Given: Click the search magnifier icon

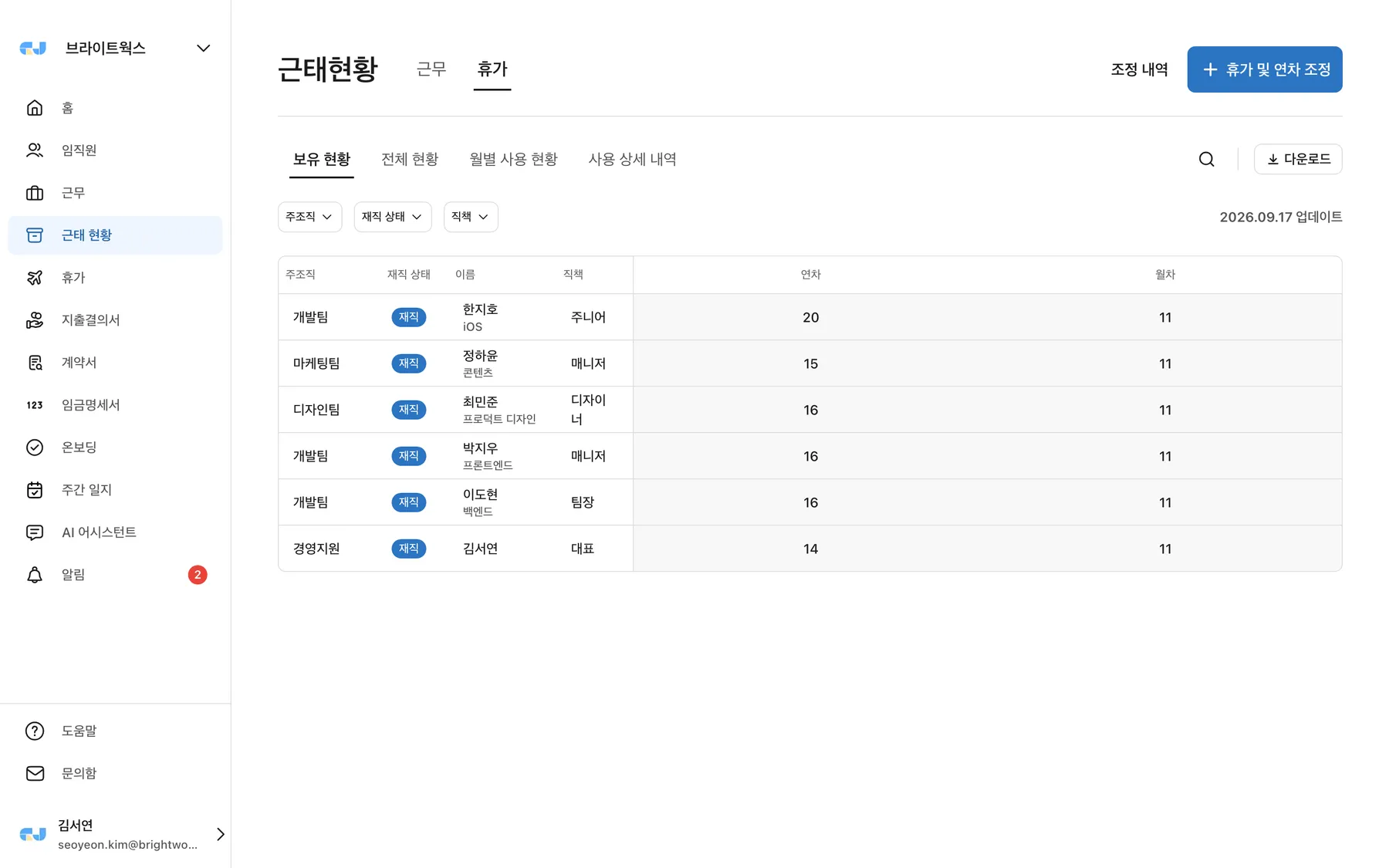Looking at the screenshot, I should pos(1207,159).
